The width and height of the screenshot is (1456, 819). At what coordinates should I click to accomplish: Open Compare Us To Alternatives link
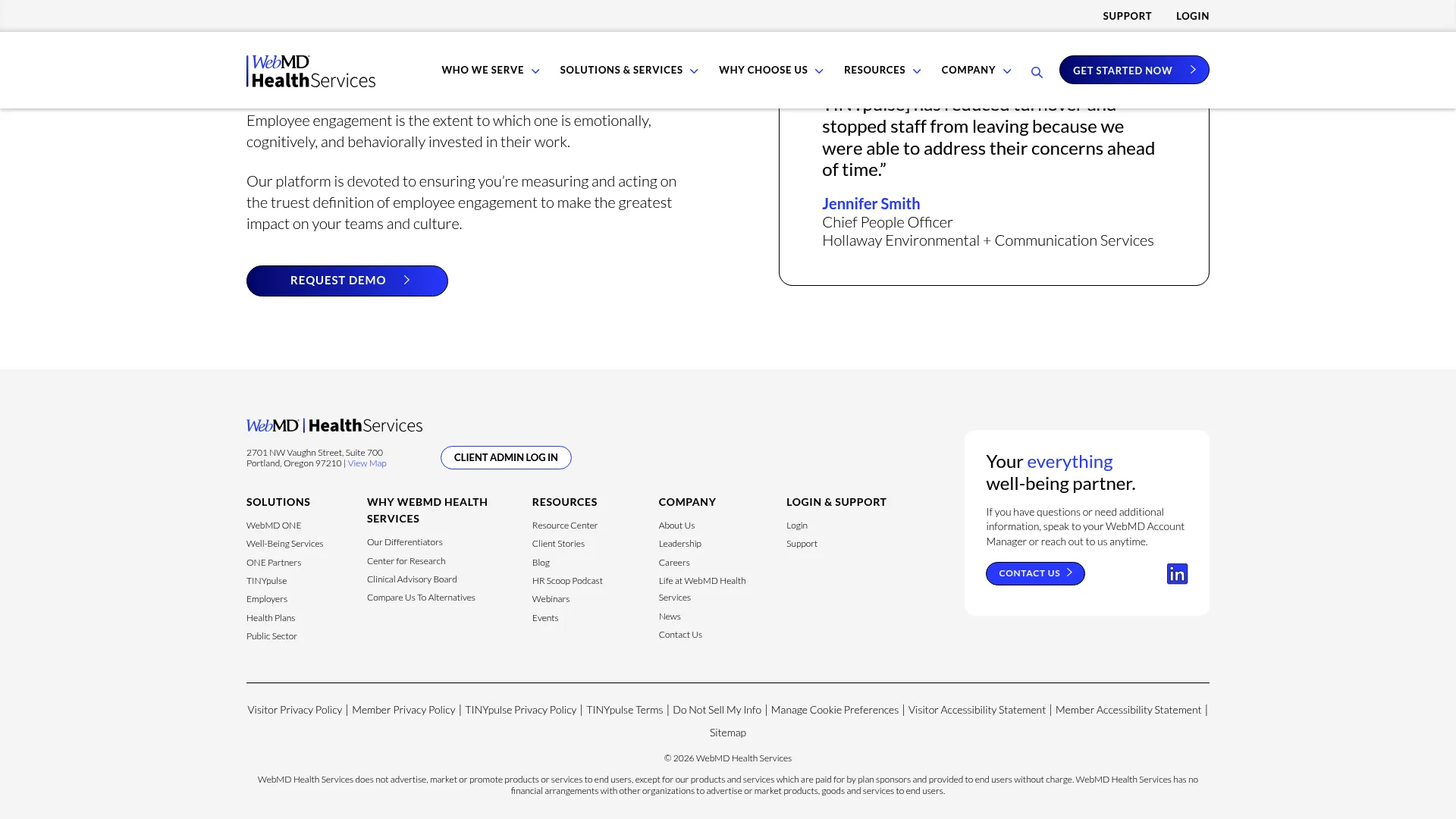[421, 598]
